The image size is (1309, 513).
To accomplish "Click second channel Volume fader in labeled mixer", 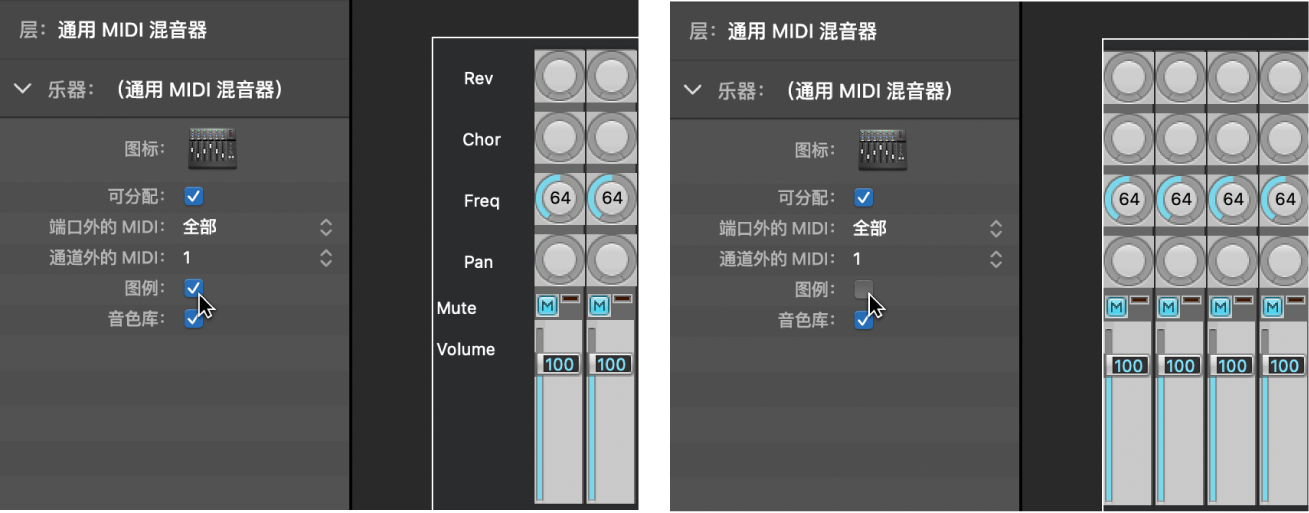I will pos(611,364).
